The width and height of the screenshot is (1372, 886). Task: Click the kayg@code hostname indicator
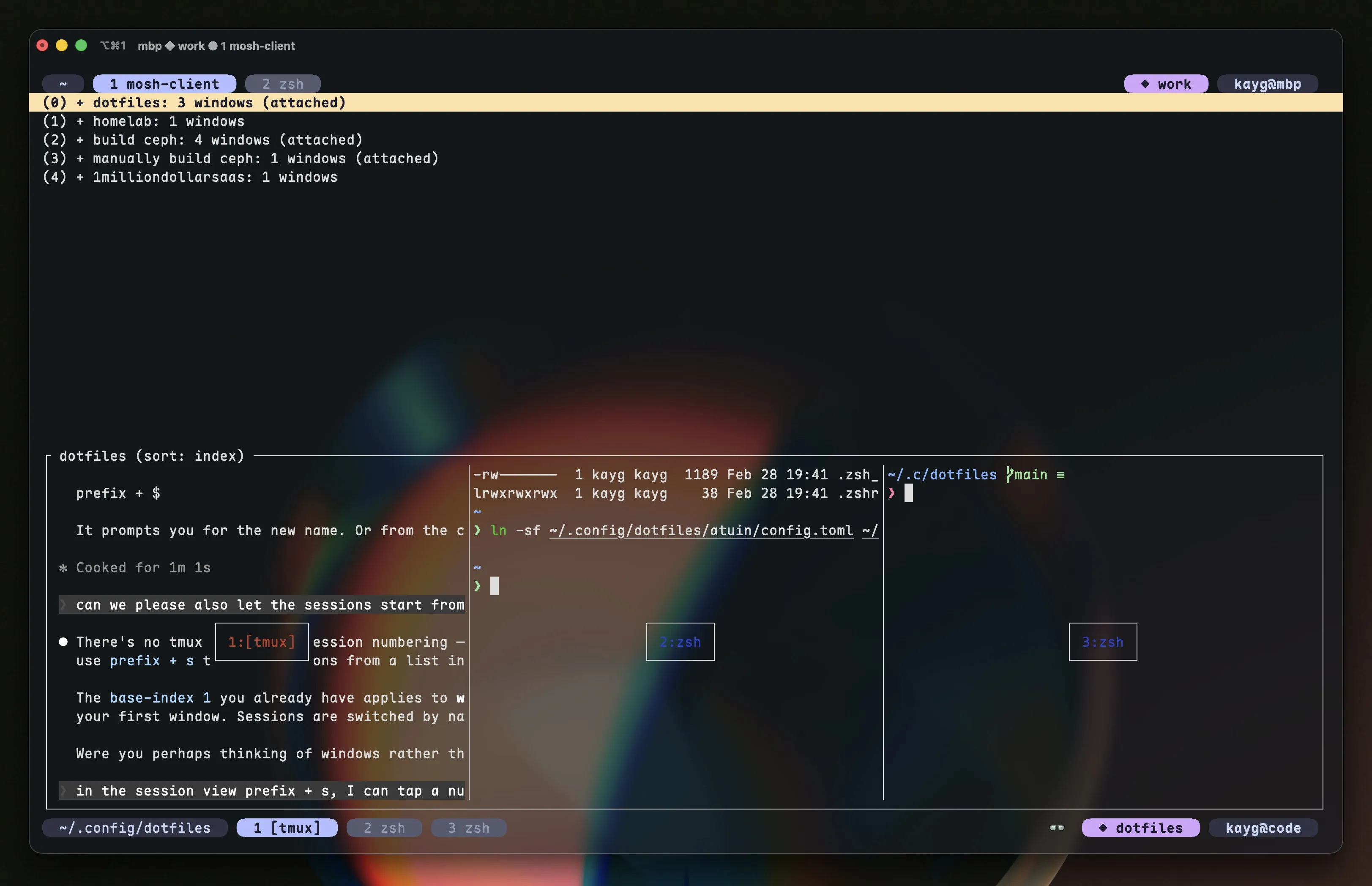tap(1263, 827)
